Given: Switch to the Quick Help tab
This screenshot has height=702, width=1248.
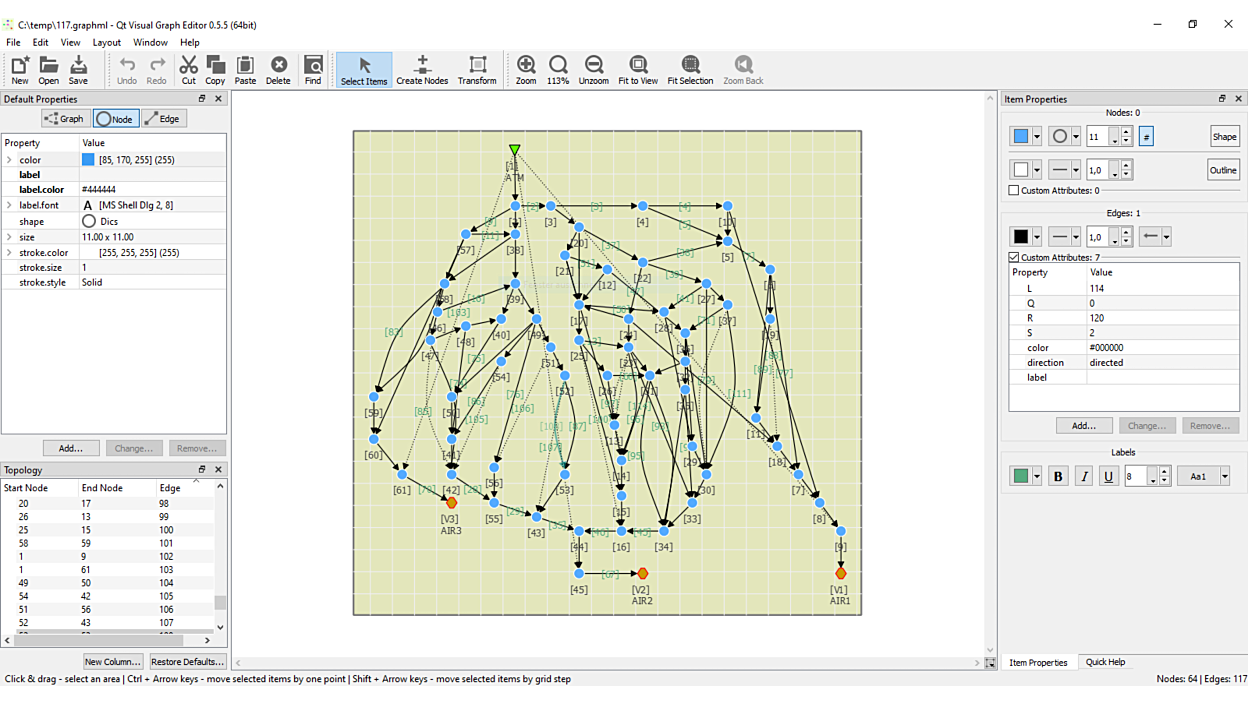Looking at the screenshot, I should coord(1105,662).
